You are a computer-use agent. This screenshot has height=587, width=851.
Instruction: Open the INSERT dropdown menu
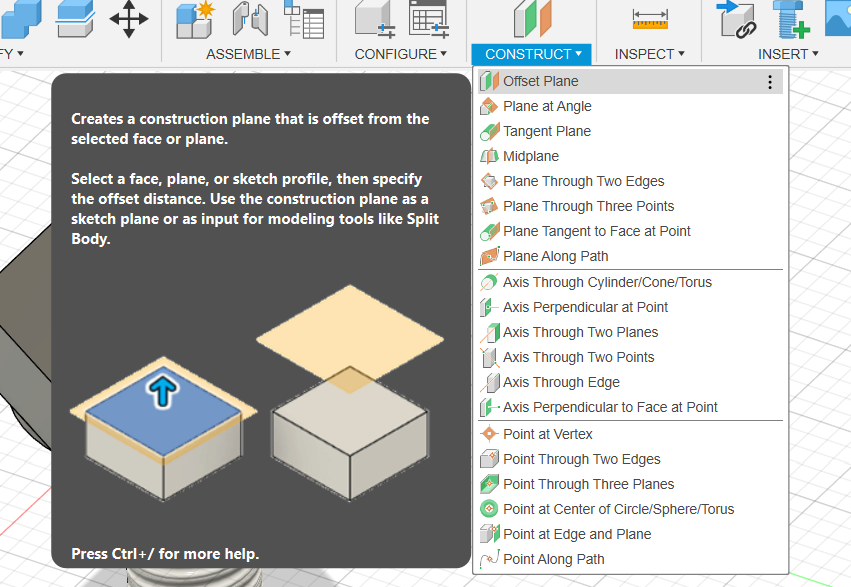[788, 54]
